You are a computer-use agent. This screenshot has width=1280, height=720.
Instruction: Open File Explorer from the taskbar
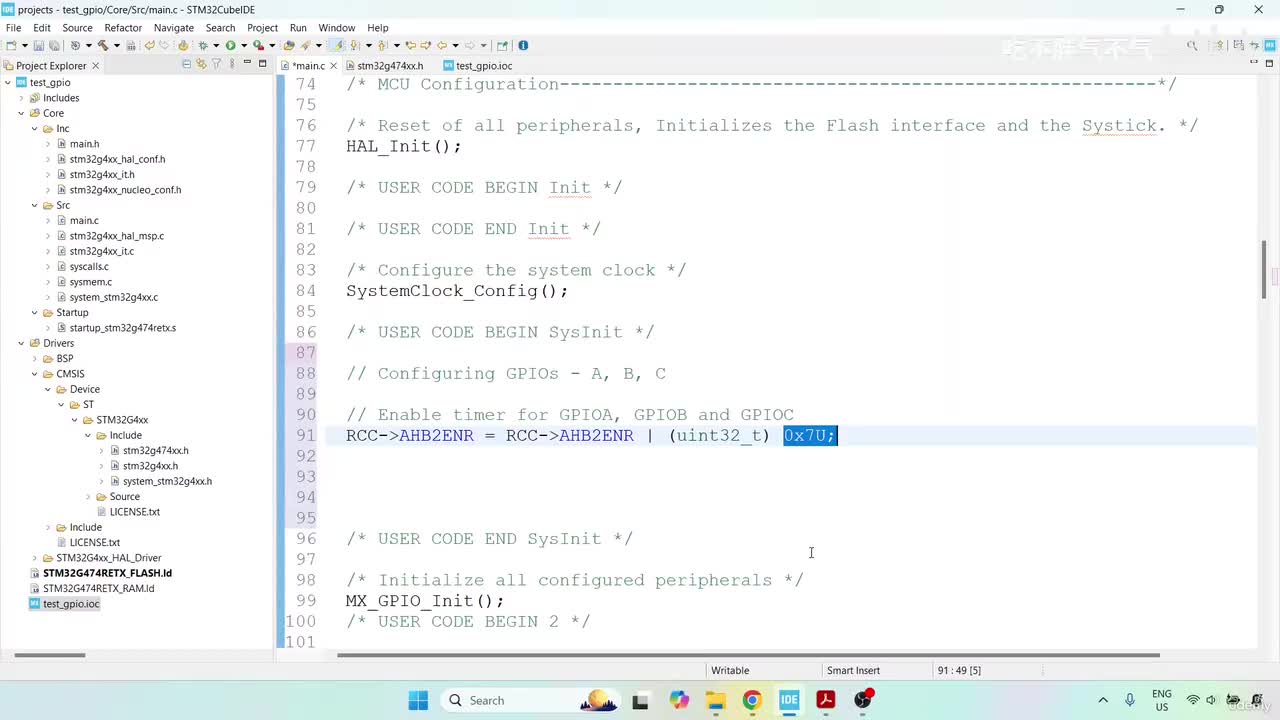(x=715, y=700)
